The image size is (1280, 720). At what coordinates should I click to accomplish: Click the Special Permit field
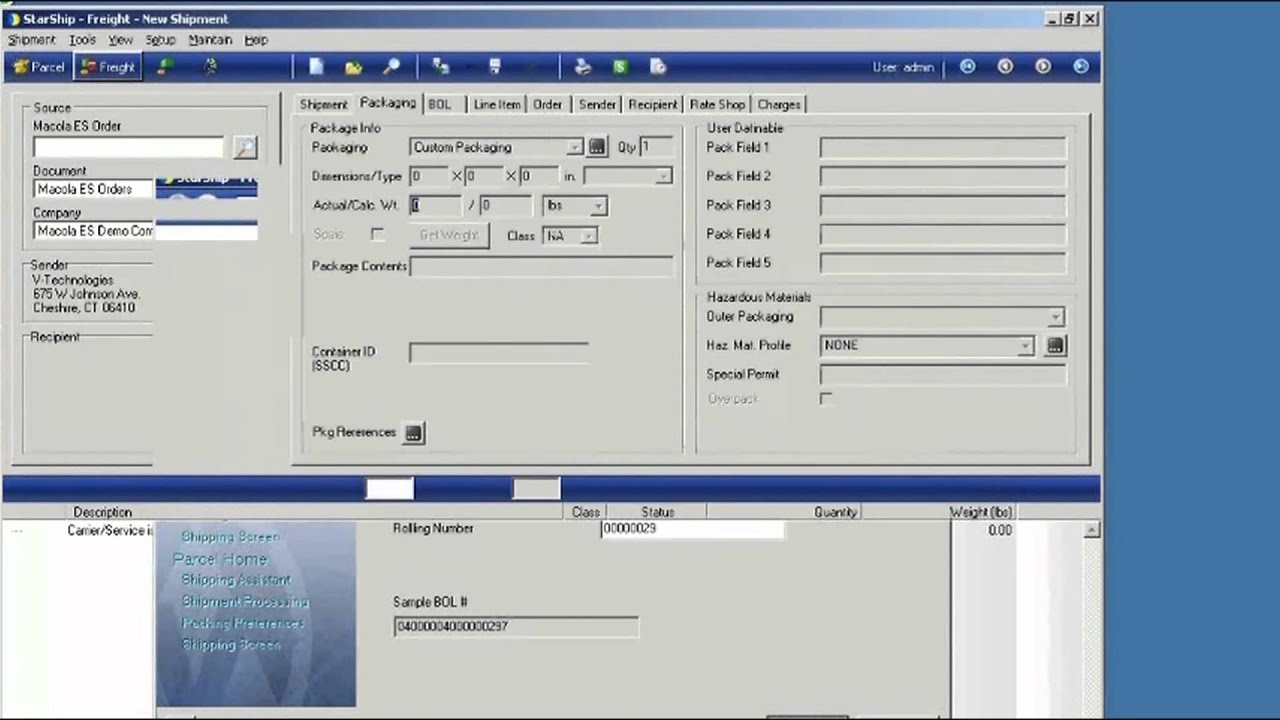943,375
